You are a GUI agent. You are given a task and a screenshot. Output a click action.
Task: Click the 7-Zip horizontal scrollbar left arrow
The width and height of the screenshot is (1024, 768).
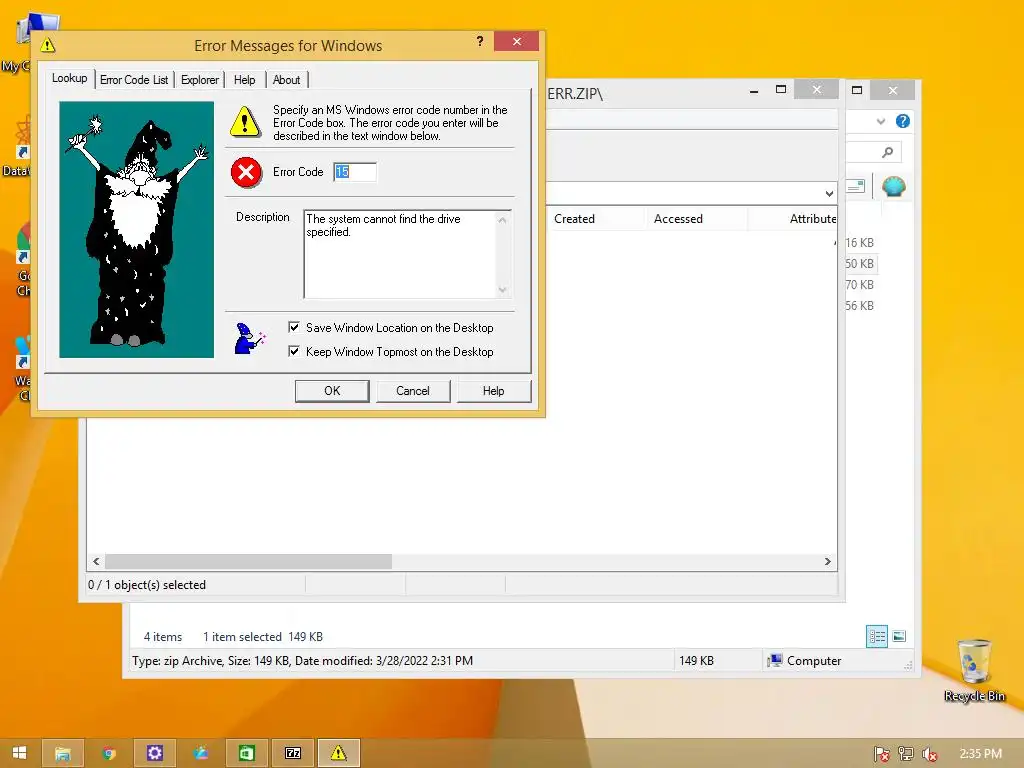click(96, 562)
